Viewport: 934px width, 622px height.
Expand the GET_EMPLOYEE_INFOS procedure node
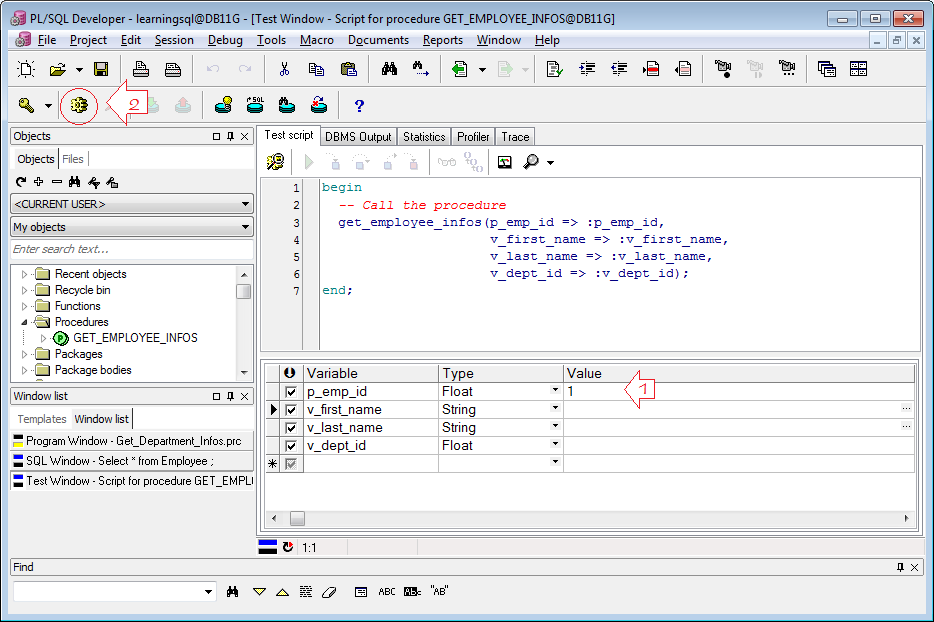(x=43, y=338)
